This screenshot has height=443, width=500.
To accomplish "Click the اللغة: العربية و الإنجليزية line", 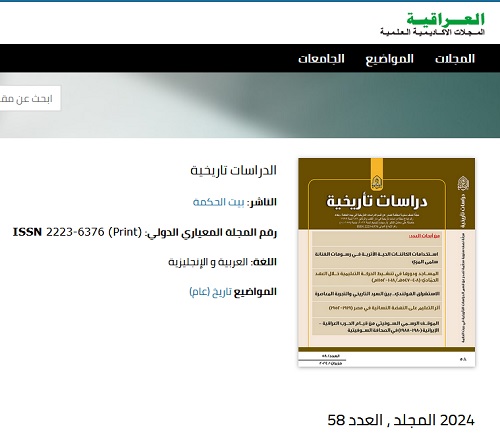I will point(222,262).
